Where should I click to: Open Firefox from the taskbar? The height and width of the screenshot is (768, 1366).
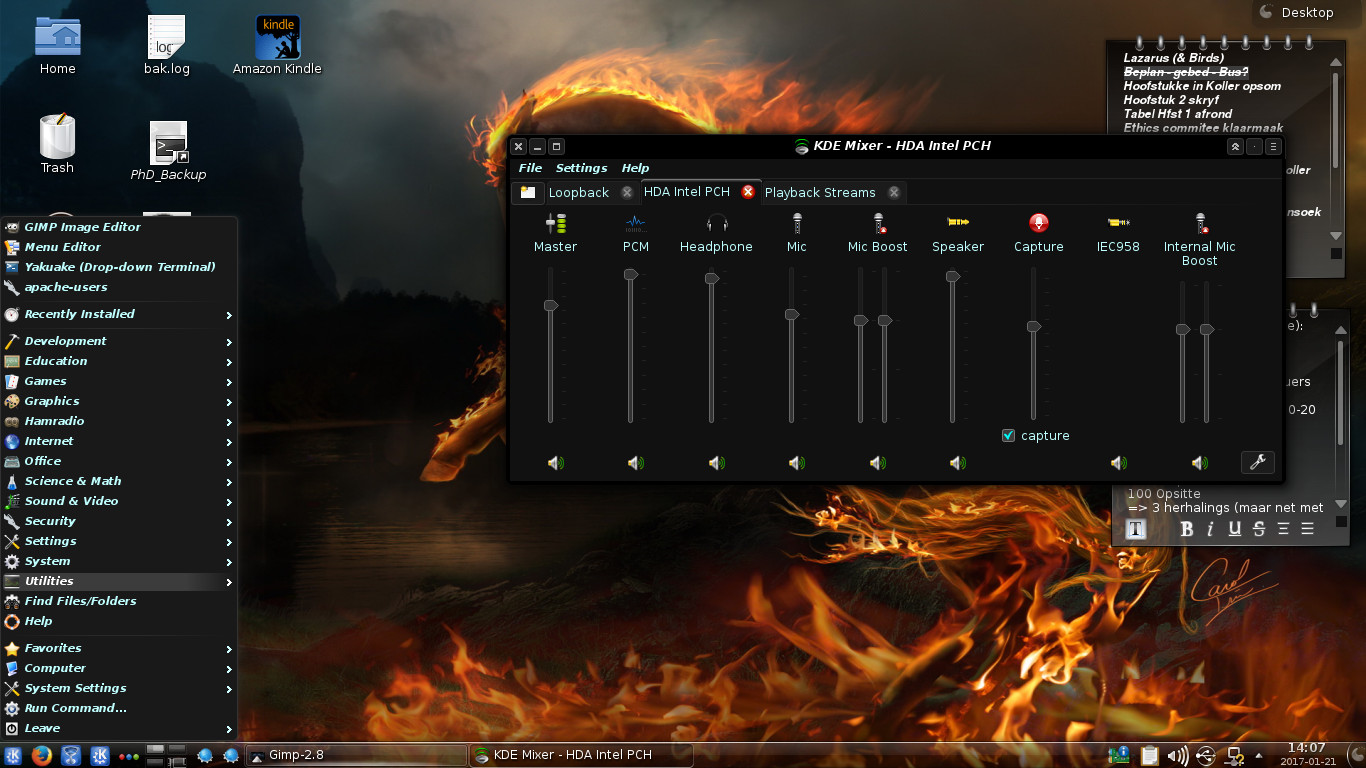tap(42, 756)
